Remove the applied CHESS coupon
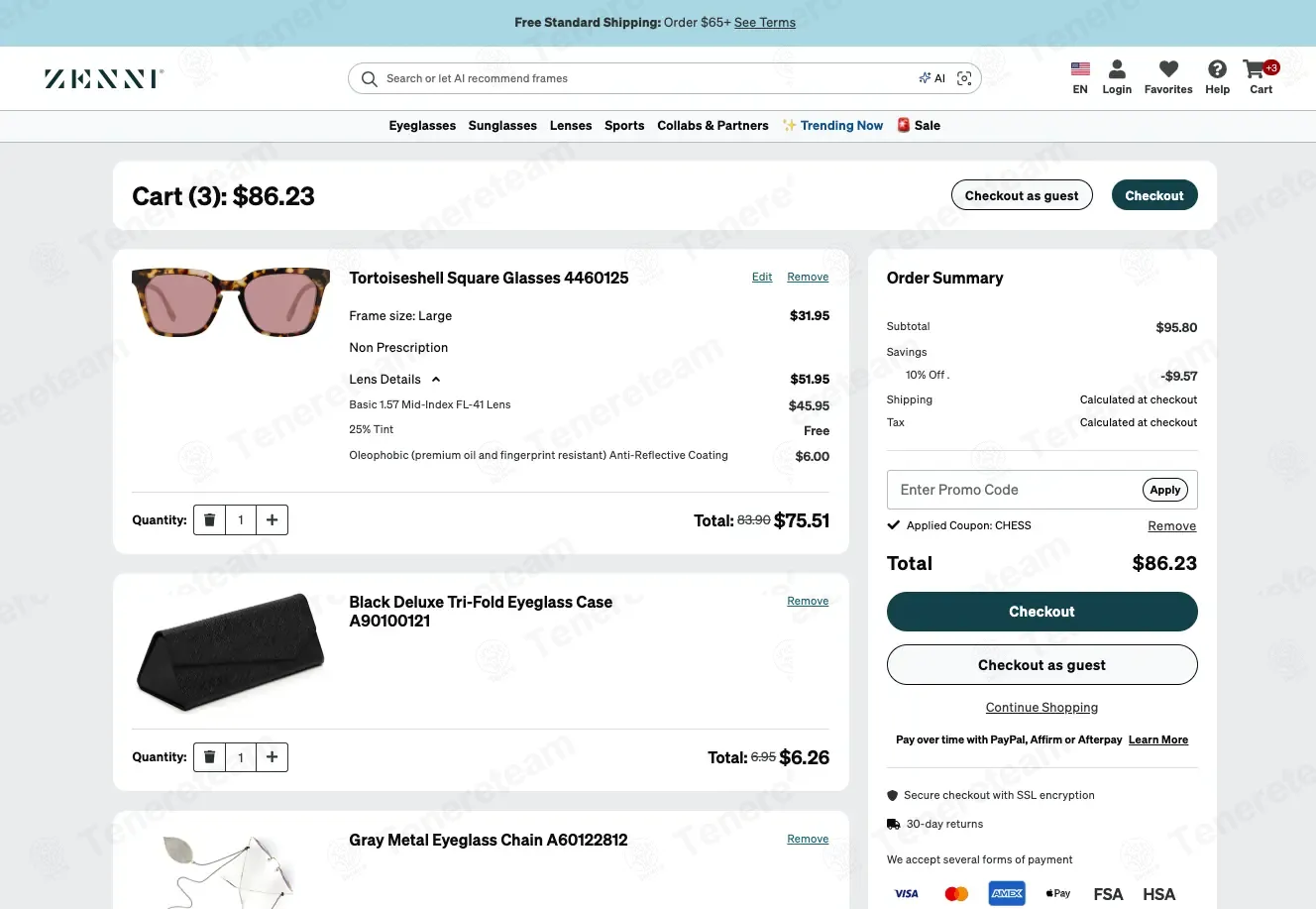The image size is (1316, 909). point(1171,526)
